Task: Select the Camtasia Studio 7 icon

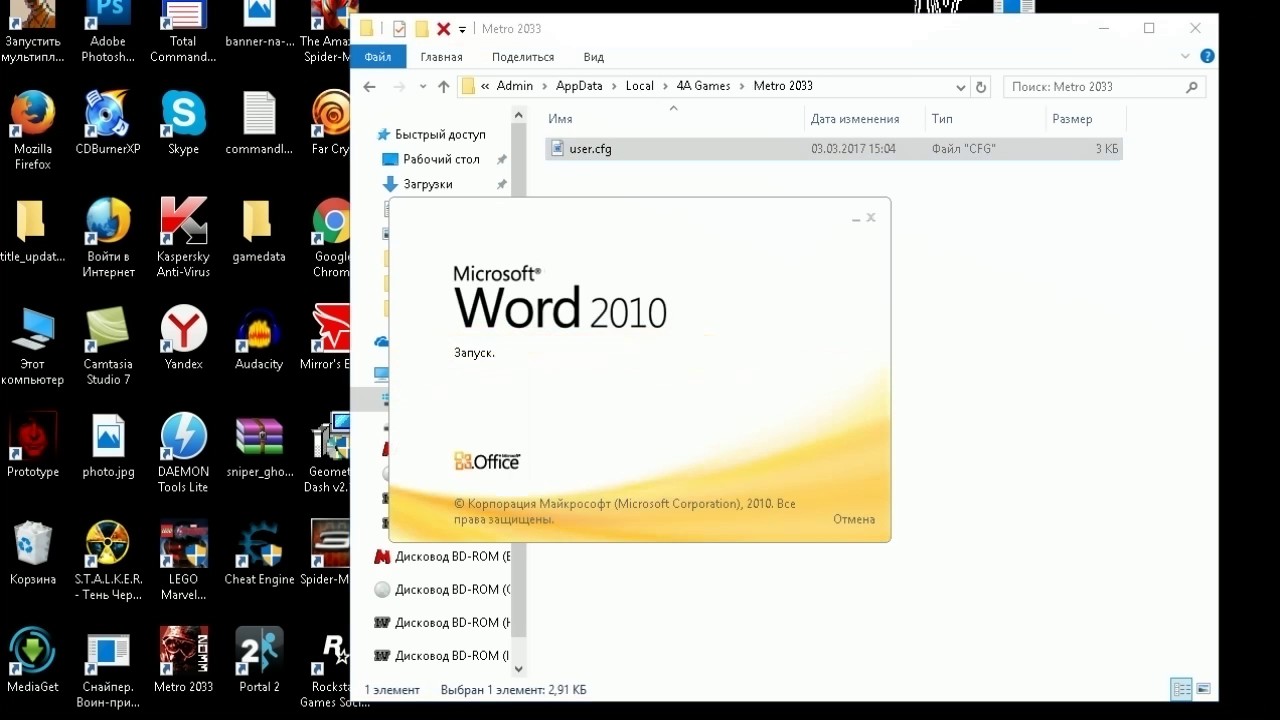Action: (x=108, y=346)
